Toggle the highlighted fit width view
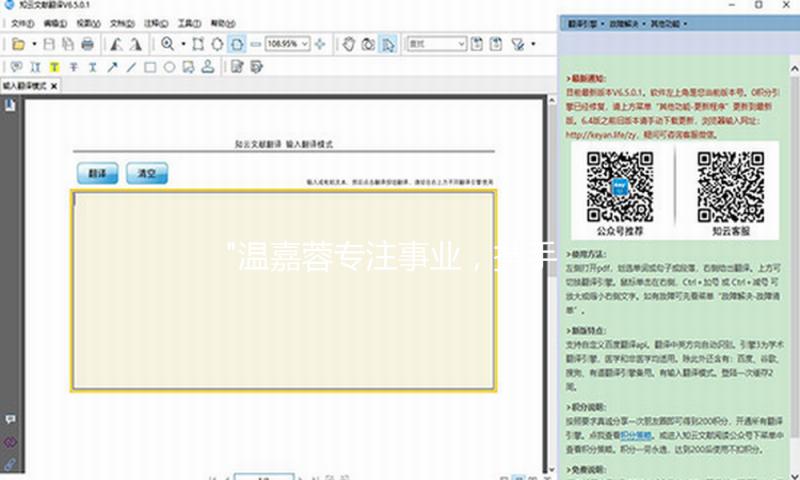 pos(237,44)
